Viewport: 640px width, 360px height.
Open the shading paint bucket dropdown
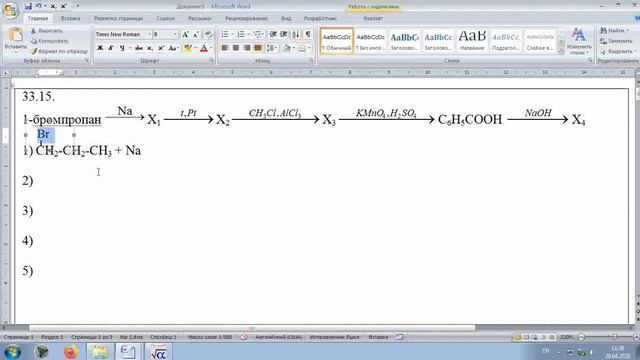(x=288, y=48)
